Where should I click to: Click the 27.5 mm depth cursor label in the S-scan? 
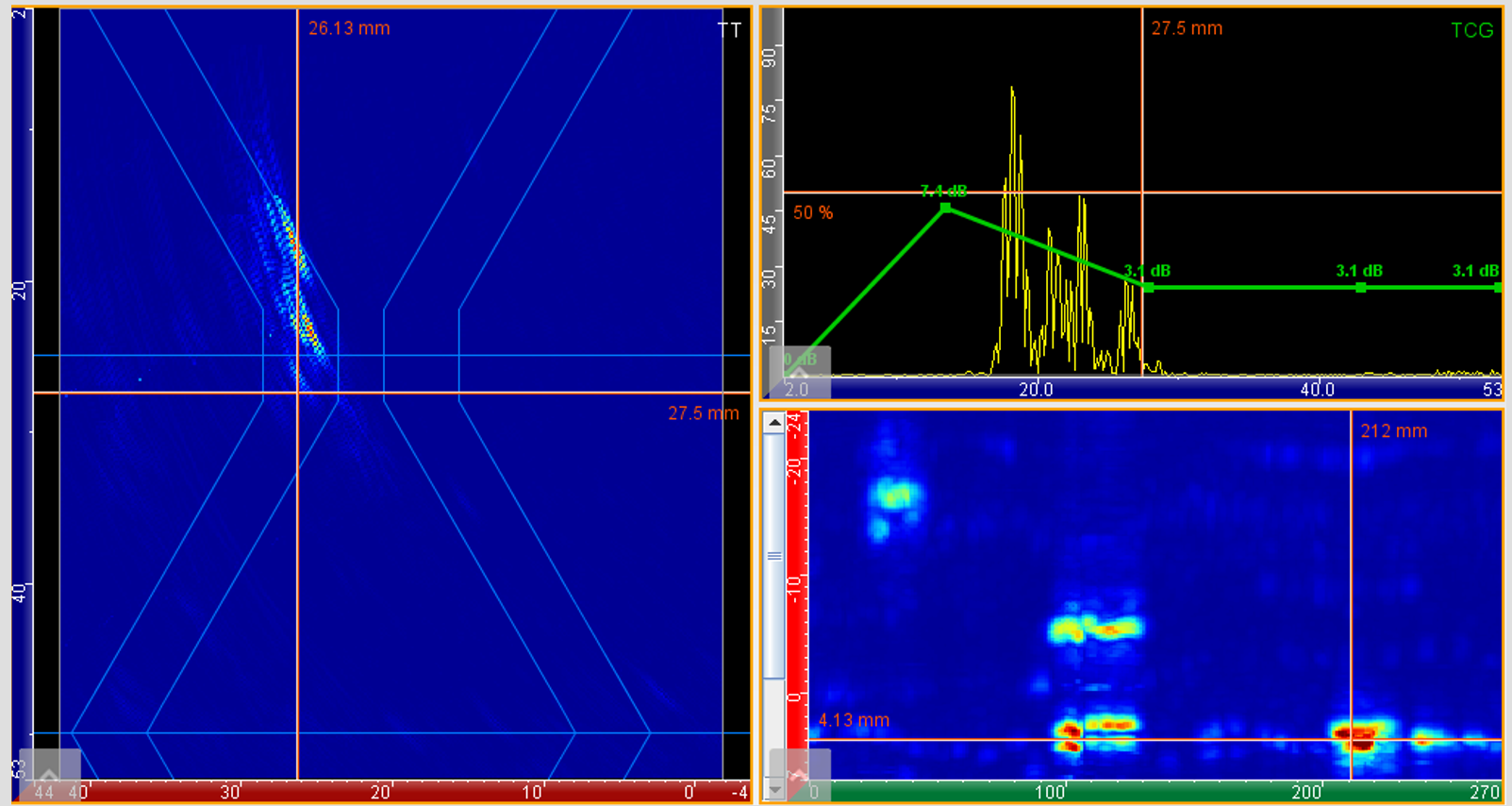(703, 413)
